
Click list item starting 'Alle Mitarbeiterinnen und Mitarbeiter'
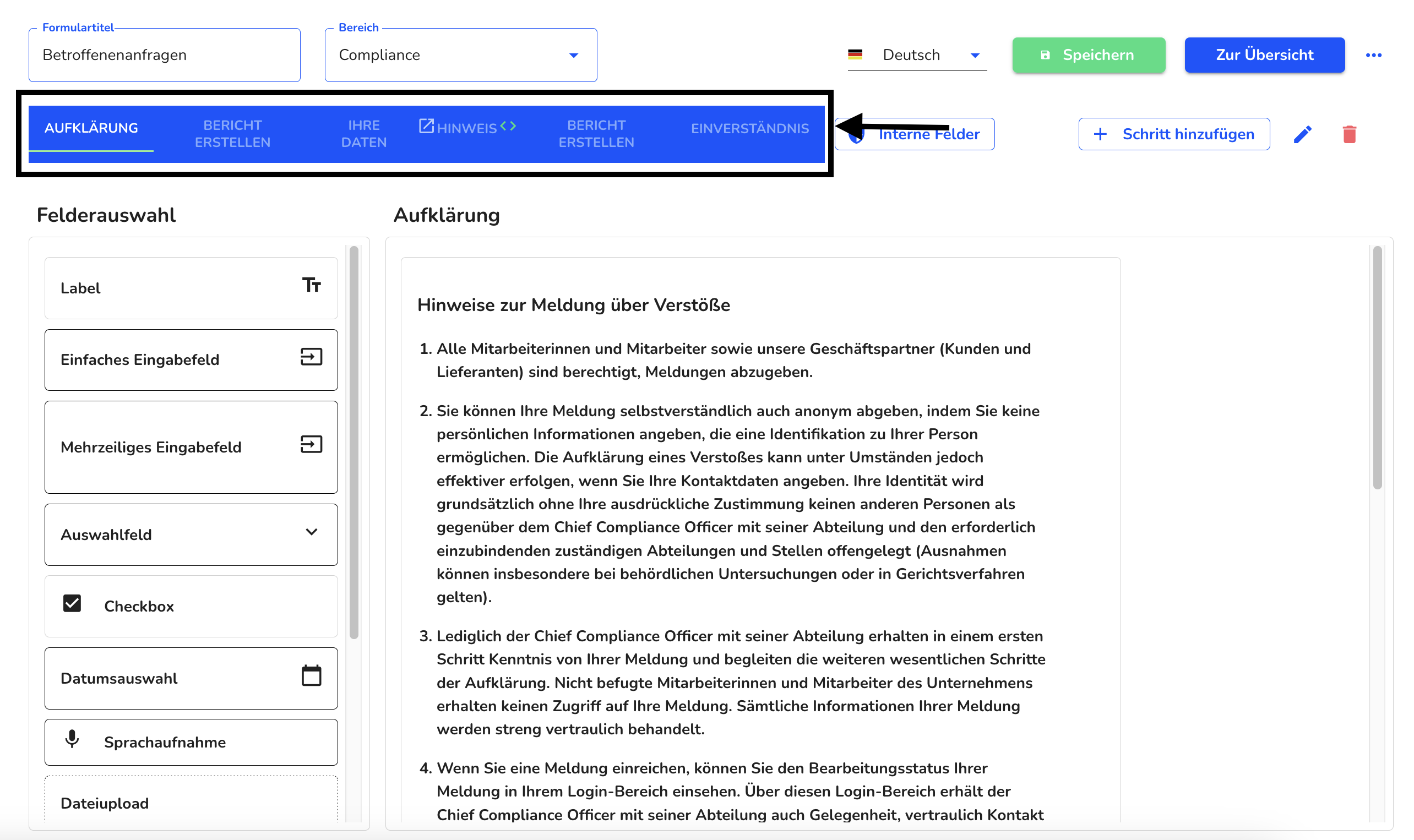click(733, 360)
